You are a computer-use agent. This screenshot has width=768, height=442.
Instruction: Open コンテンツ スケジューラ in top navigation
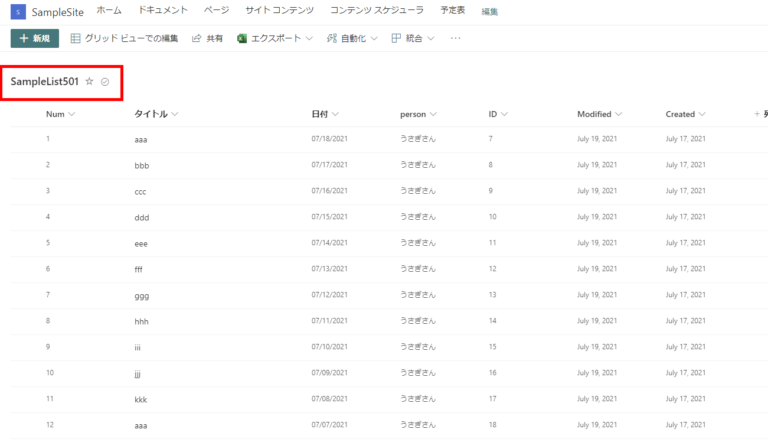coord(376,10)
